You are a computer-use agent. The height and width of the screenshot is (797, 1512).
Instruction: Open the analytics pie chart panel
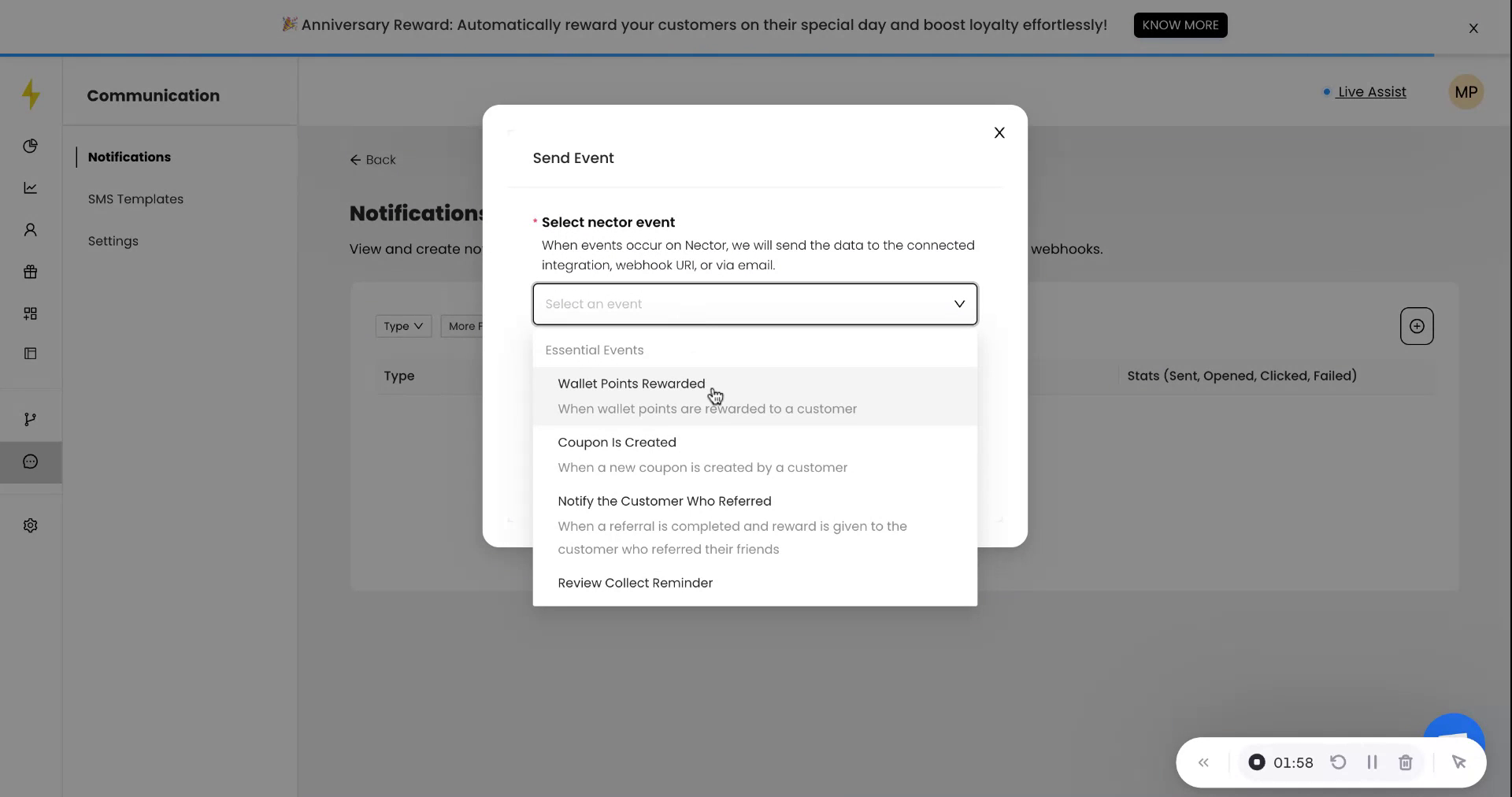pyautogui.click(x=30, y=146)
